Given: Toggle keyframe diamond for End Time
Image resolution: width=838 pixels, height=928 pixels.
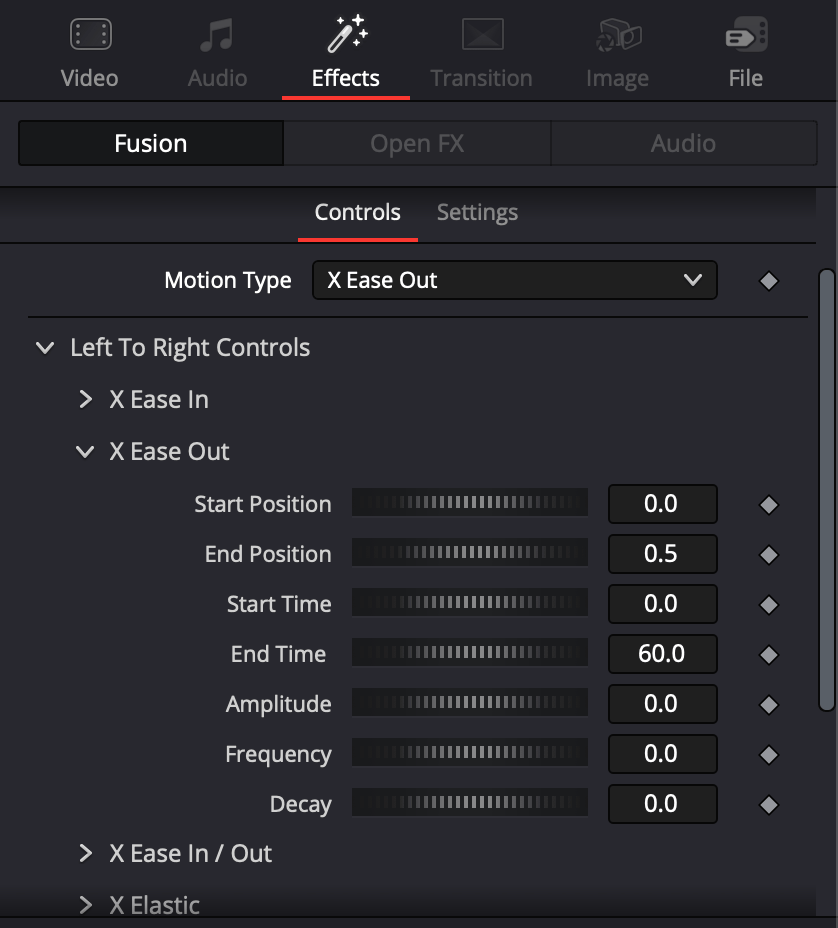Looking at the screenshot, I should coord(769,655).
